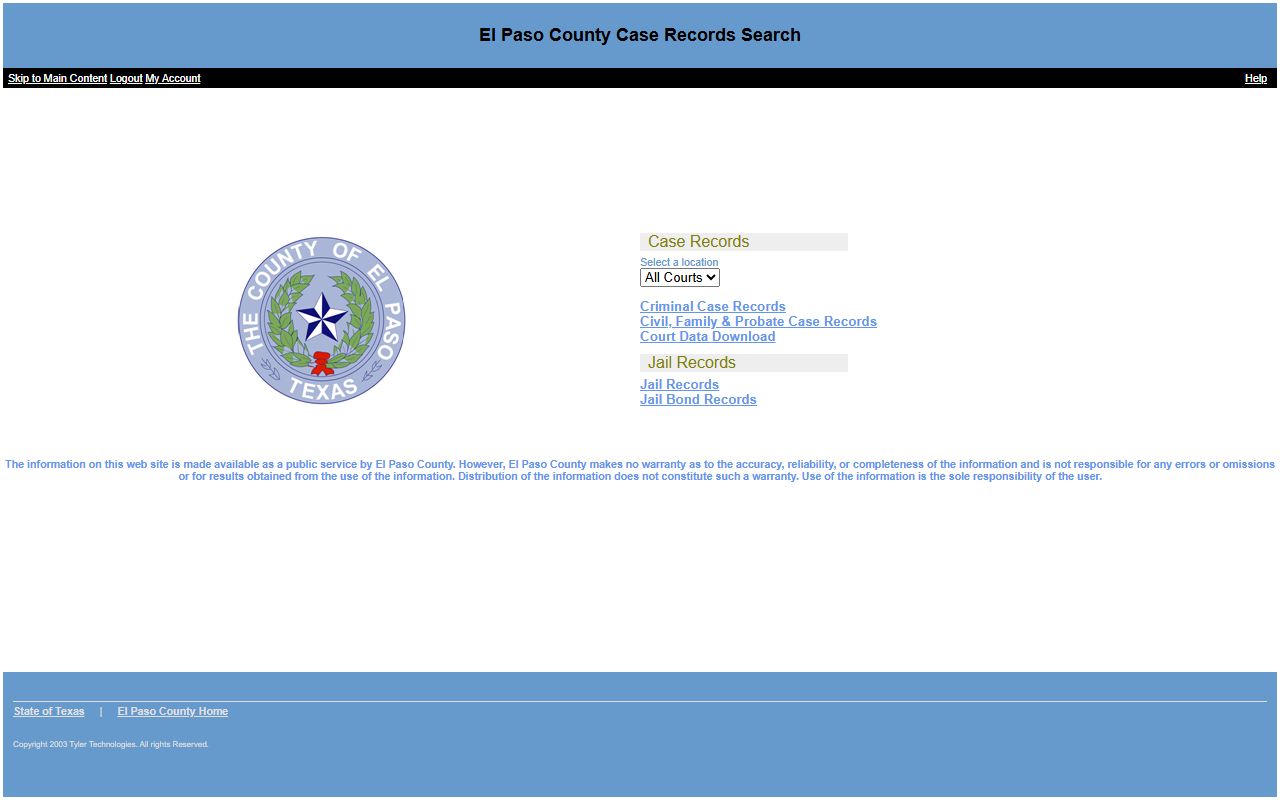
Task: Click the star at the seal's center
Action: coord(322,319)
